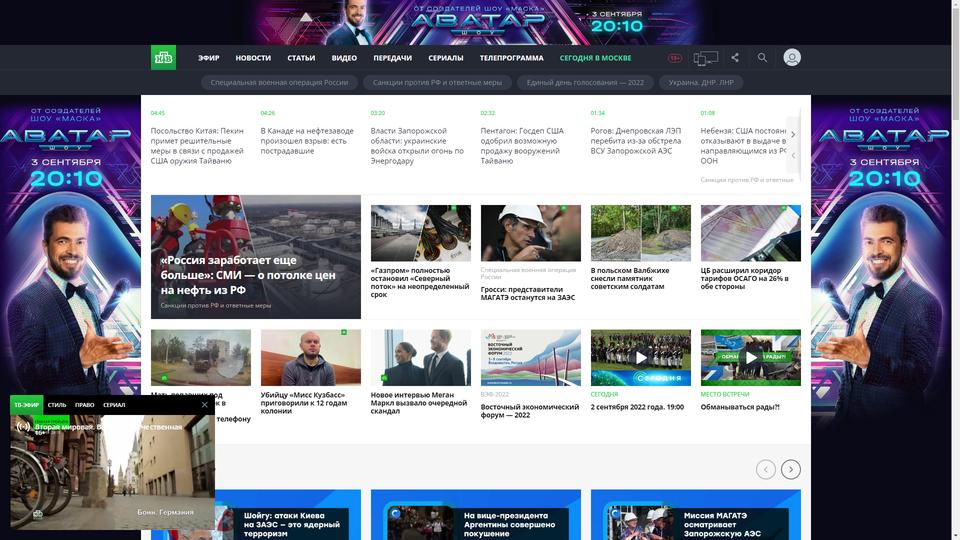Close the floating TV player
The image size is (960, 540).
click(x=204, y=405)
